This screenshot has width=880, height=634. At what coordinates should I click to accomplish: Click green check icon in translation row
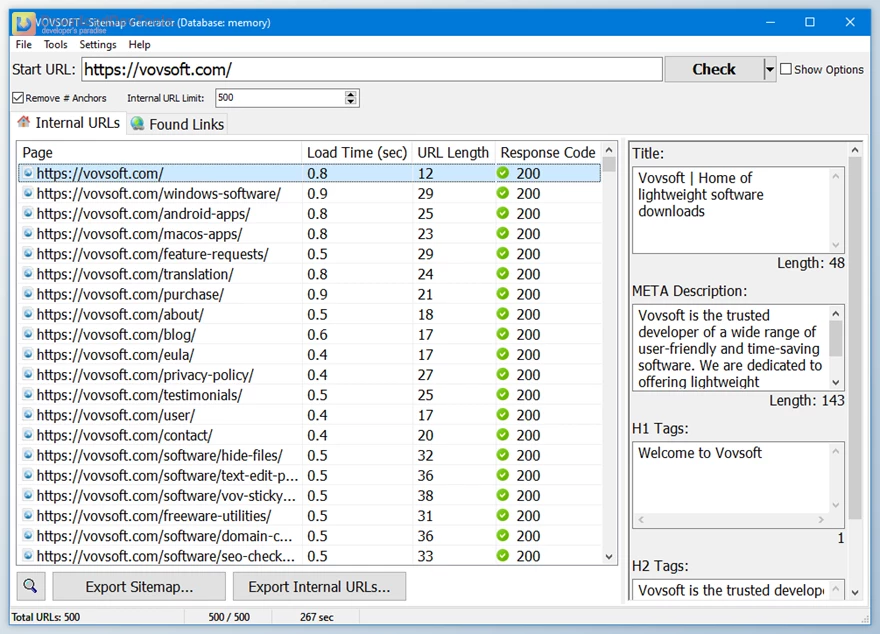(x=503, y=274)
